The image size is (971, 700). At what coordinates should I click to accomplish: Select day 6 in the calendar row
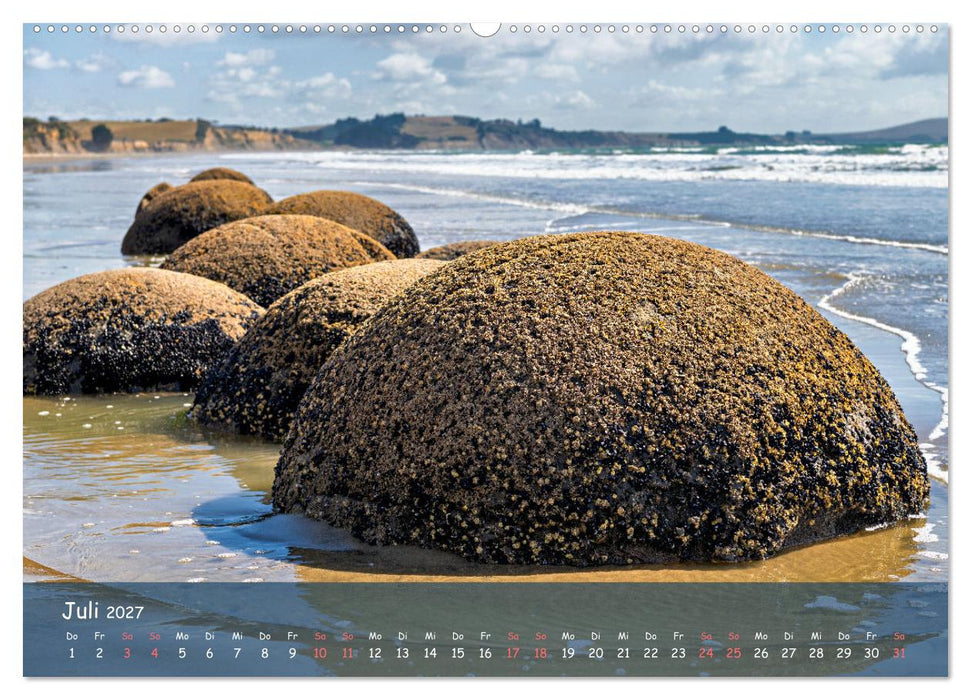pos(210,653)
